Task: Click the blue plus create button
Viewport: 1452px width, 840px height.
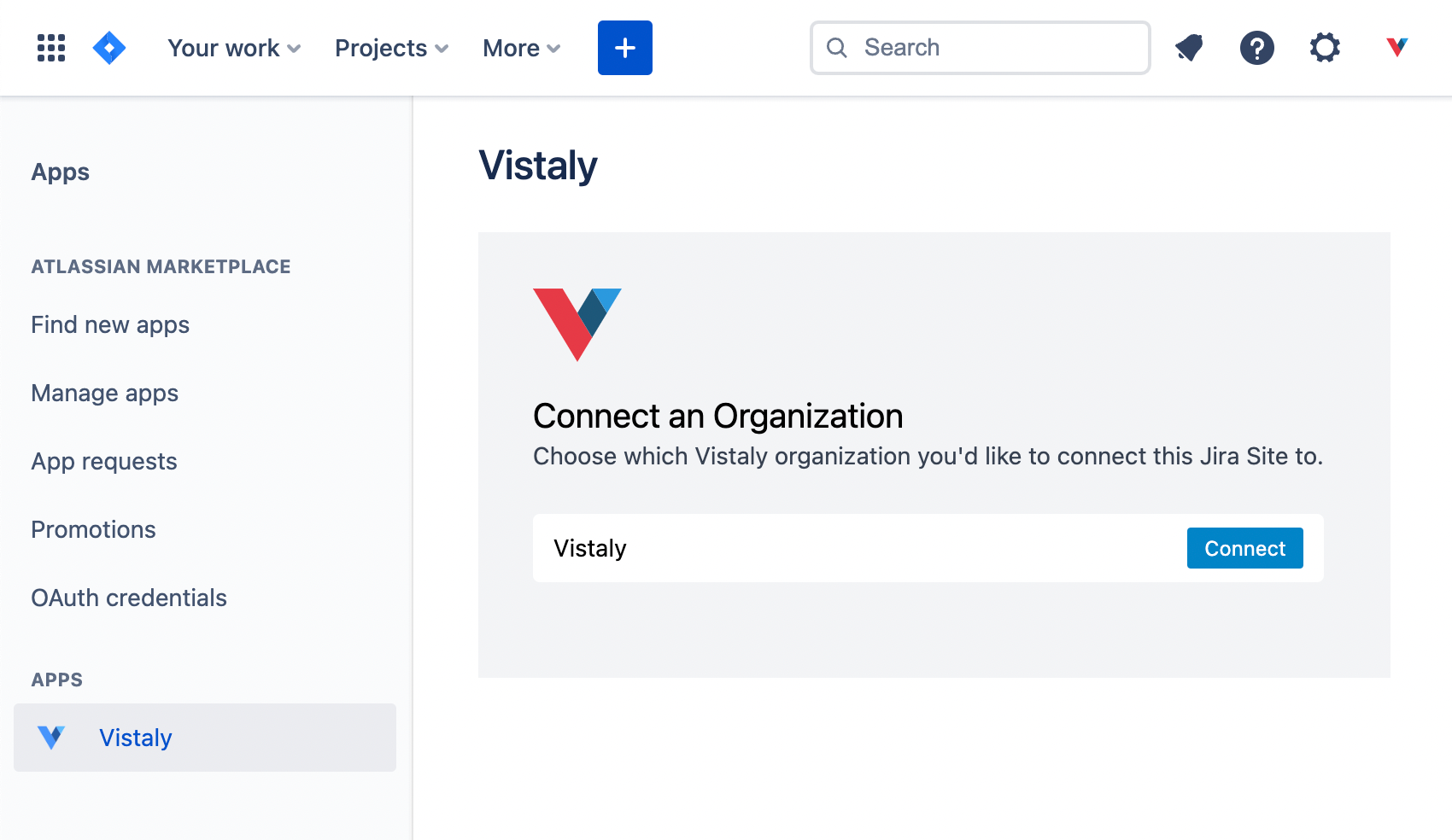Action: 625,48
